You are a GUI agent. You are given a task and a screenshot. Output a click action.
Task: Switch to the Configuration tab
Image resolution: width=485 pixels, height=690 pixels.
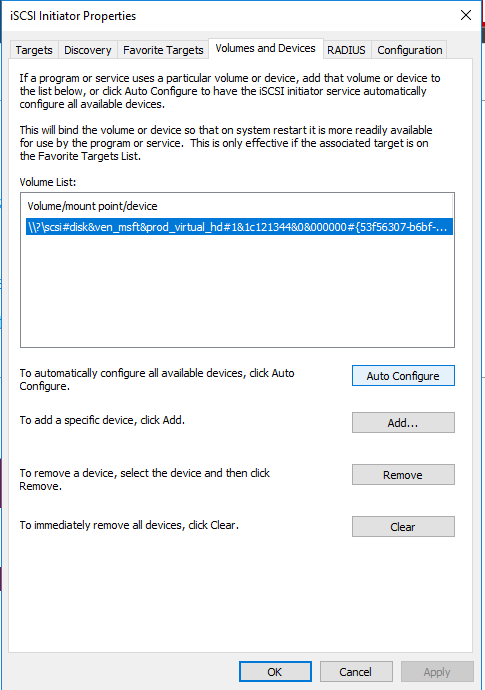click(x=410, y=50)
